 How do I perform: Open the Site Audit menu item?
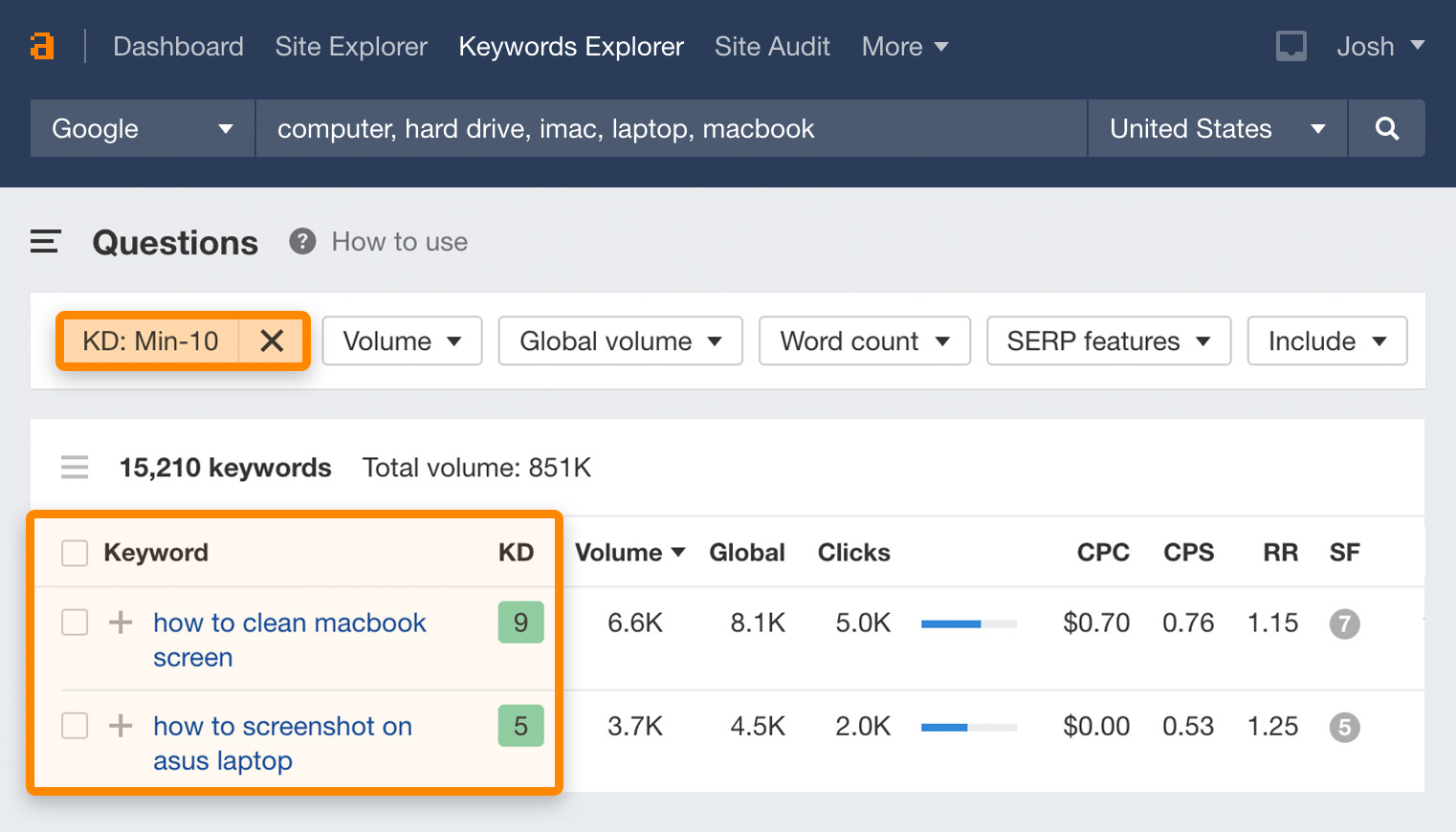coord(772,46)
